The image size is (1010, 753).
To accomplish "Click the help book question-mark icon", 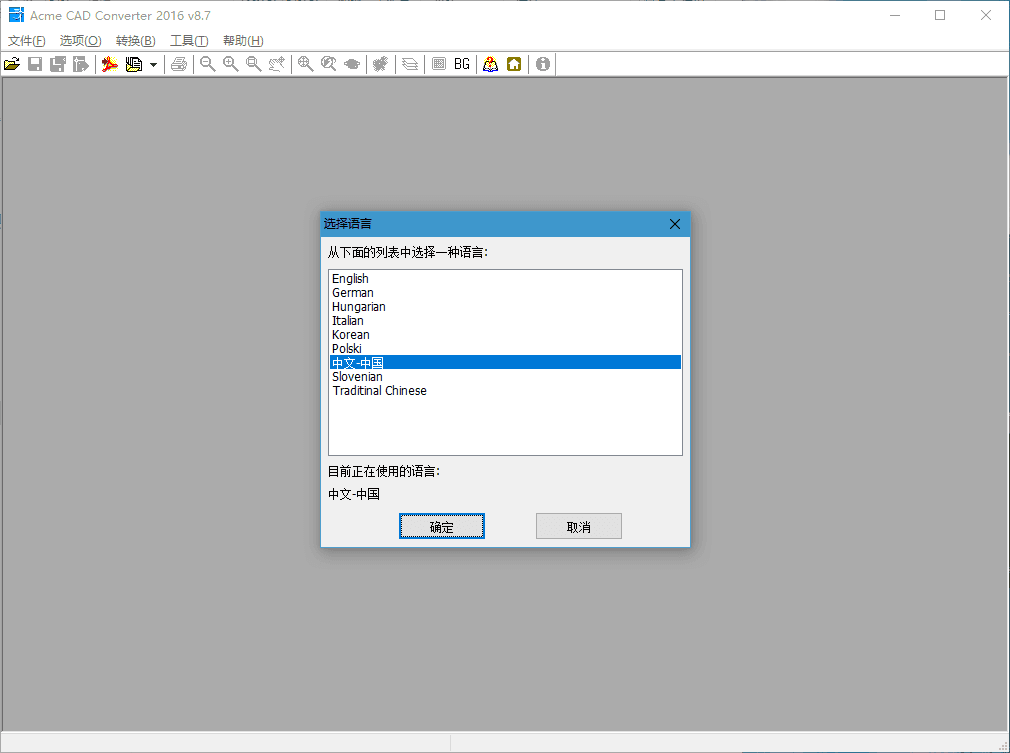I will 491,64.
